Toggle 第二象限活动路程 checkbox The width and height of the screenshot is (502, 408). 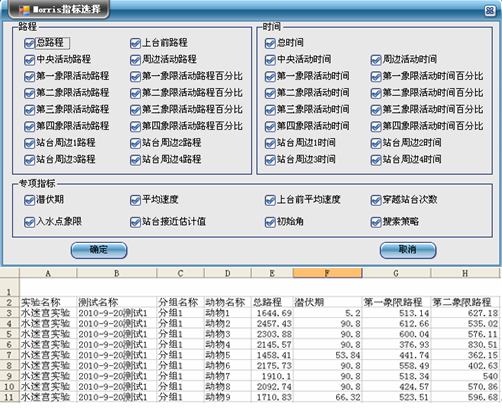29,93
